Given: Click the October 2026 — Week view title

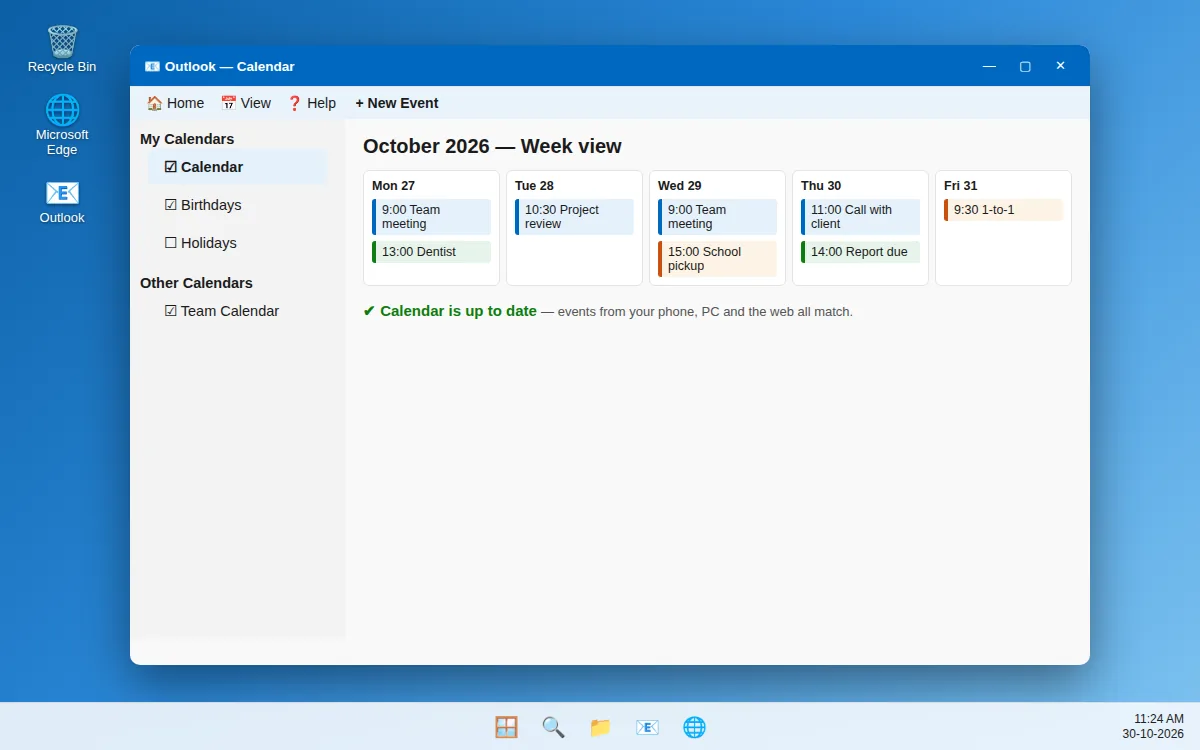Looking at the screenshot, I should 492,146.
